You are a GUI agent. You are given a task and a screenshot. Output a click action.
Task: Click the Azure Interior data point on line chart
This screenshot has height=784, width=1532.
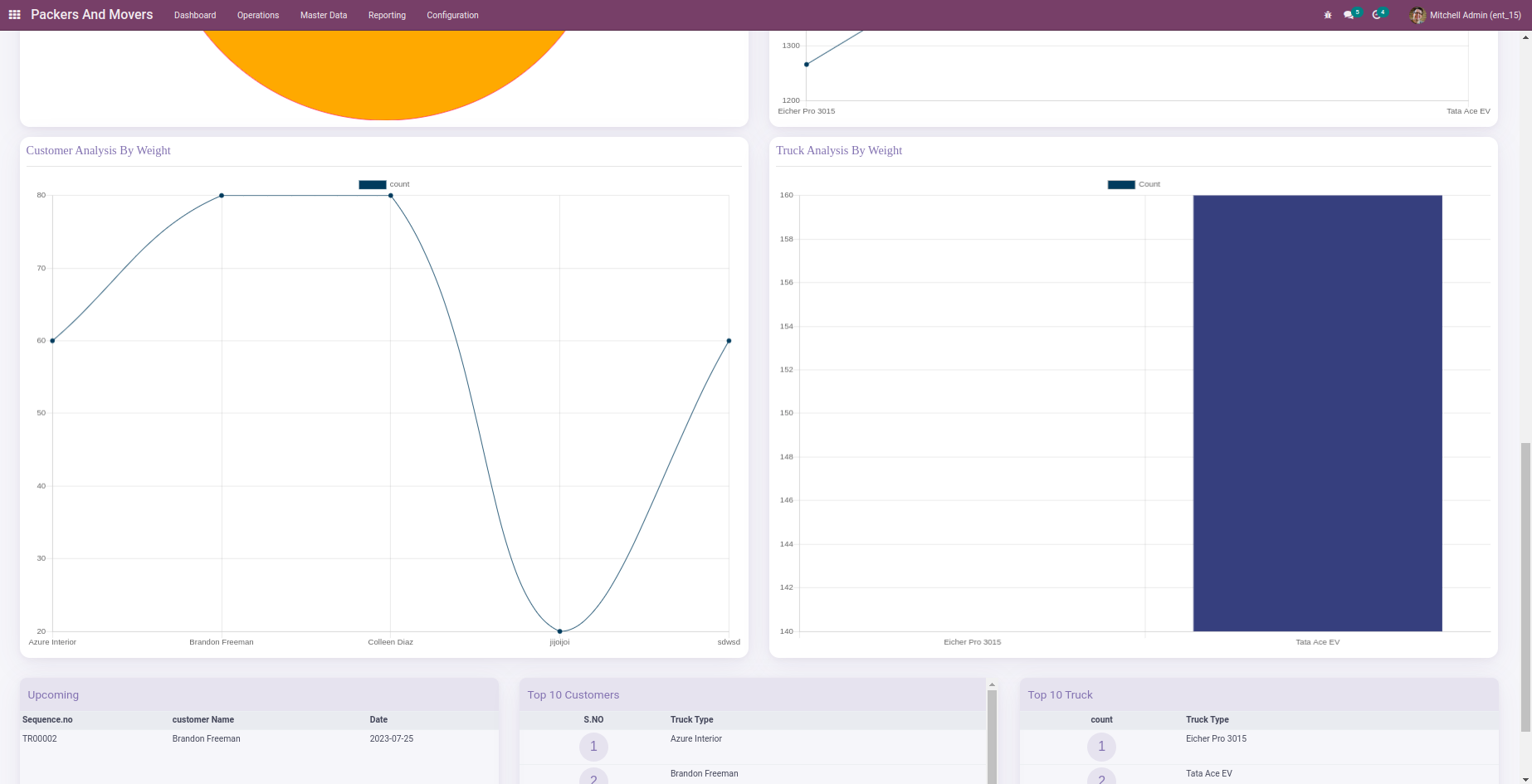(x=52, y=341)
